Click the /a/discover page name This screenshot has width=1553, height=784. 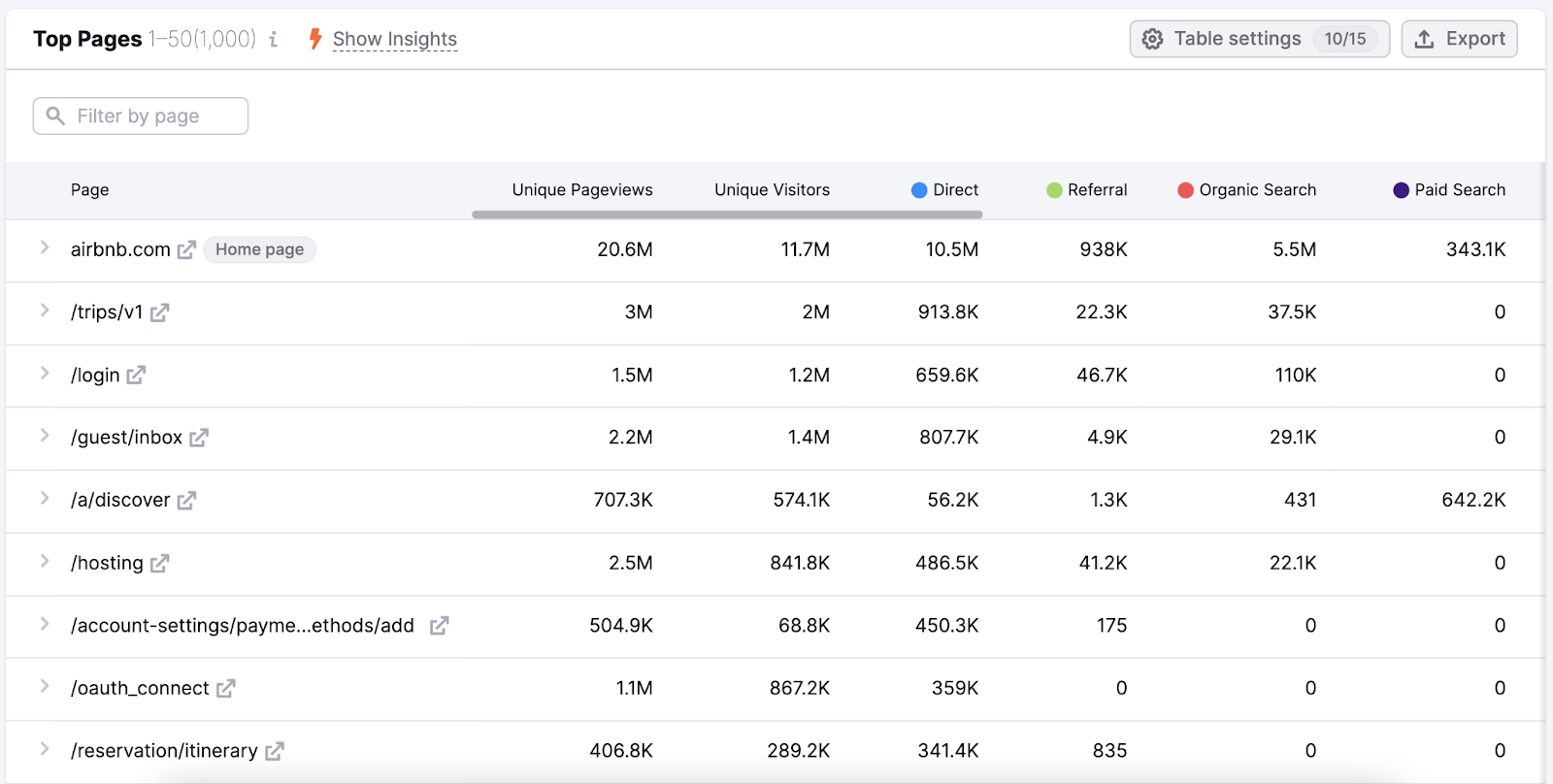click(x=120, y=501)
